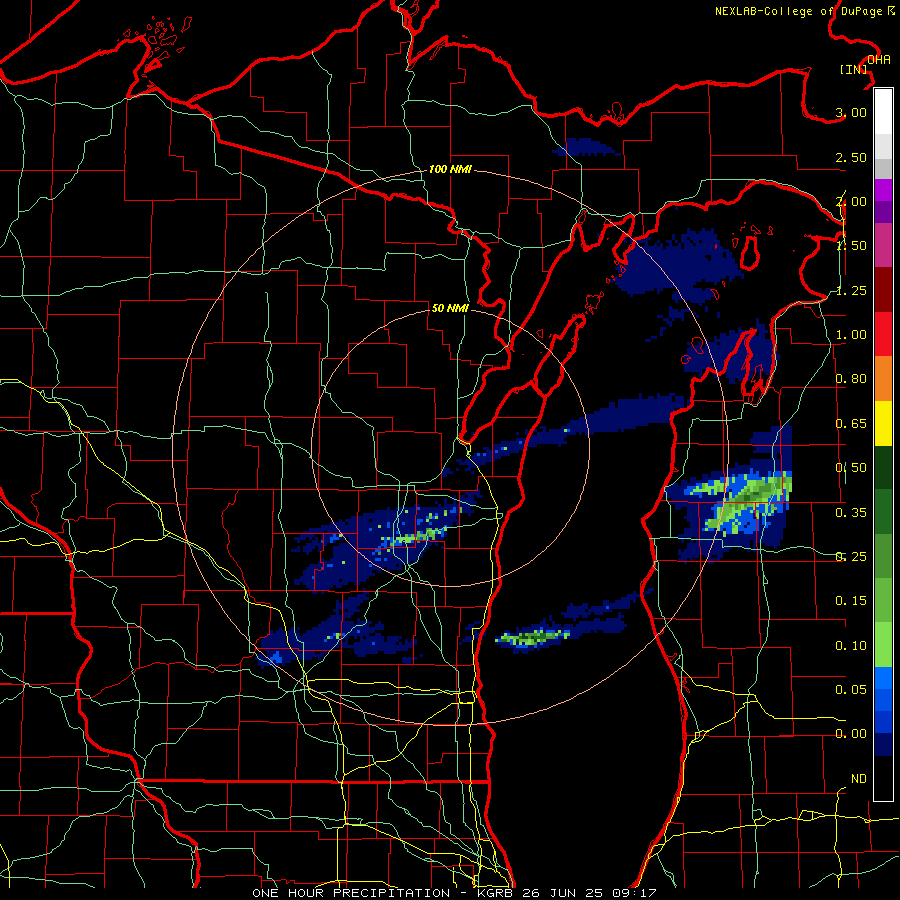Image resolution: width=900 pixels, height=900 pixels.
Task: Click the orange 0.80 inch legend swatch
Action: [883, 379]
